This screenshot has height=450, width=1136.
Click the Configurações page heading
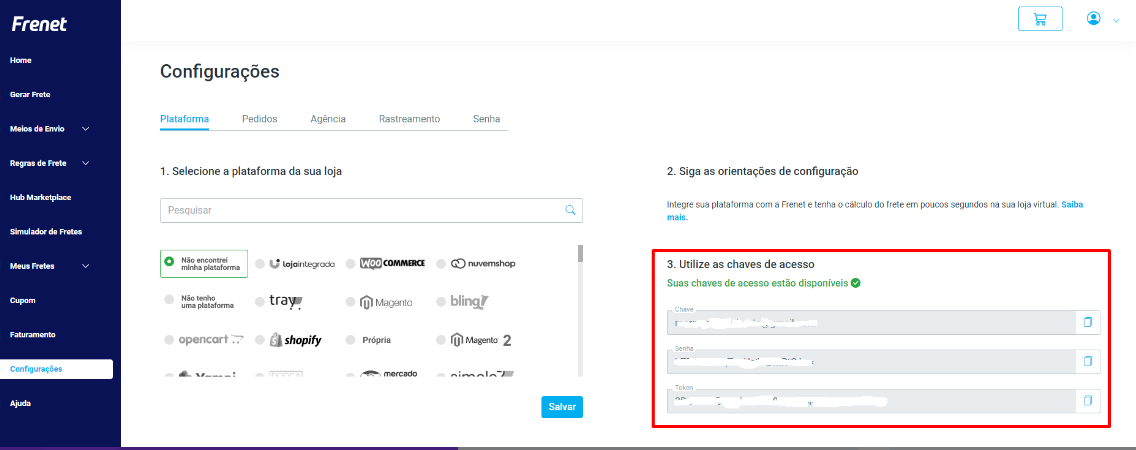[220, 71]
